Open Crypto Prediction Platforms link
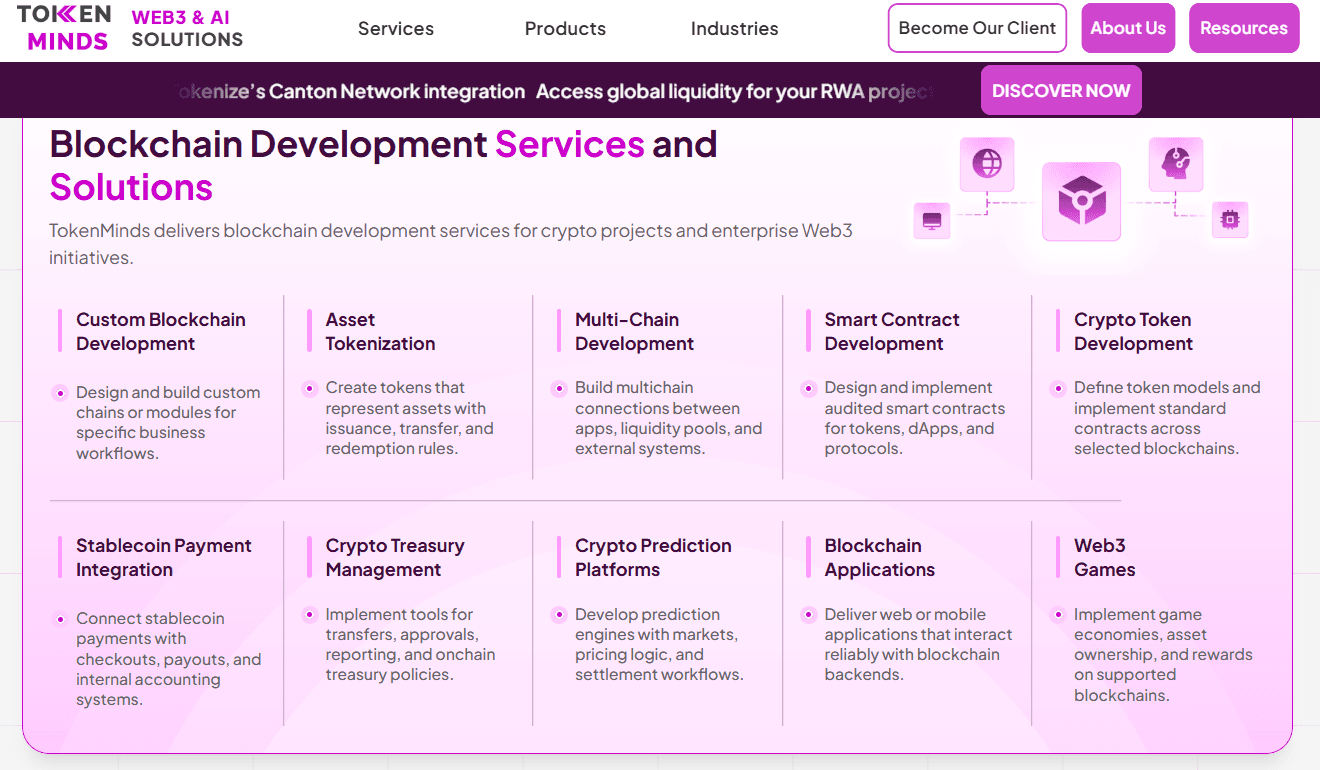 click(653, 558)
